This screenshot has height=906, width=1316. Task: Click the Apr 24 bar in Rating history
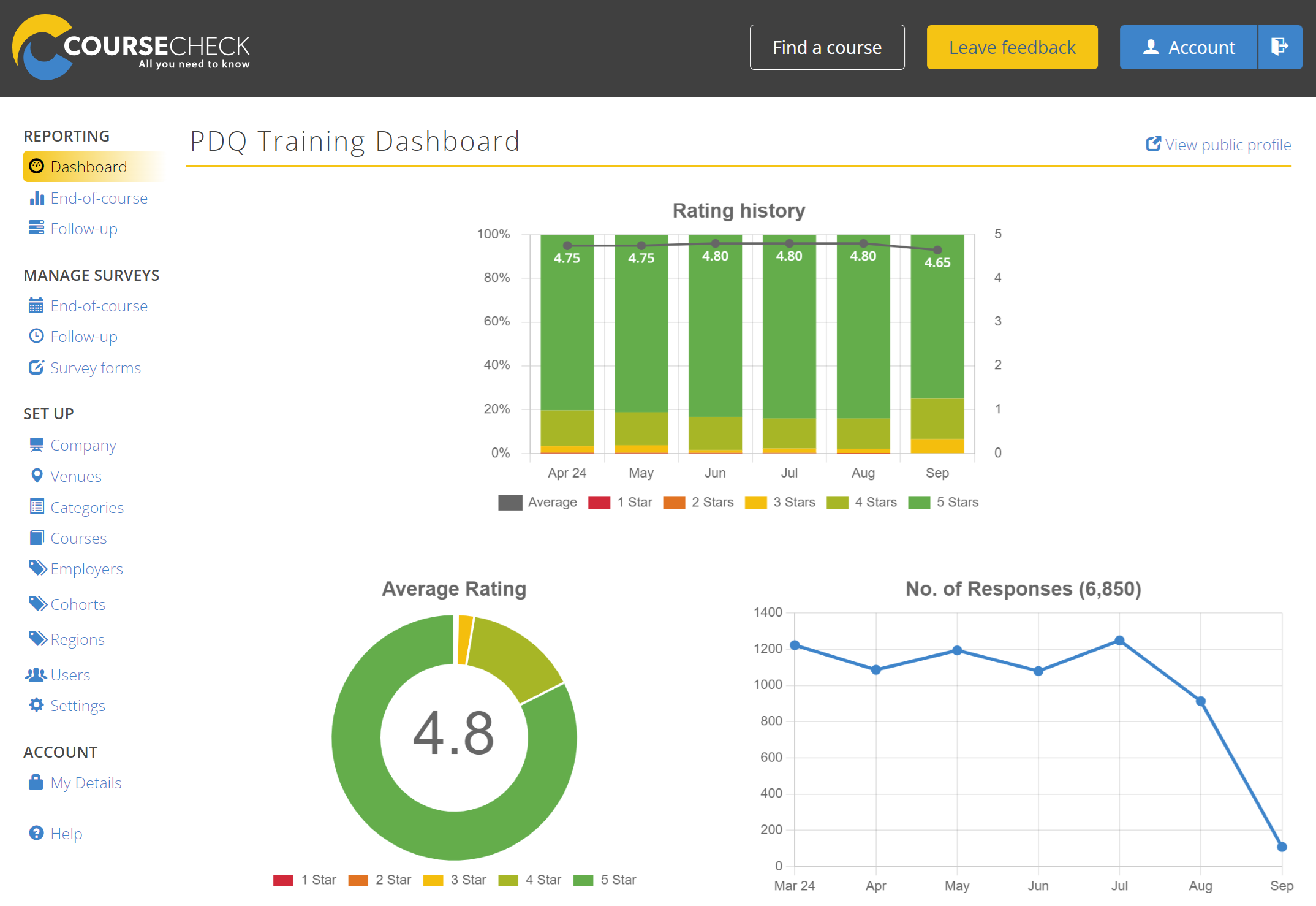pos(567,344)
